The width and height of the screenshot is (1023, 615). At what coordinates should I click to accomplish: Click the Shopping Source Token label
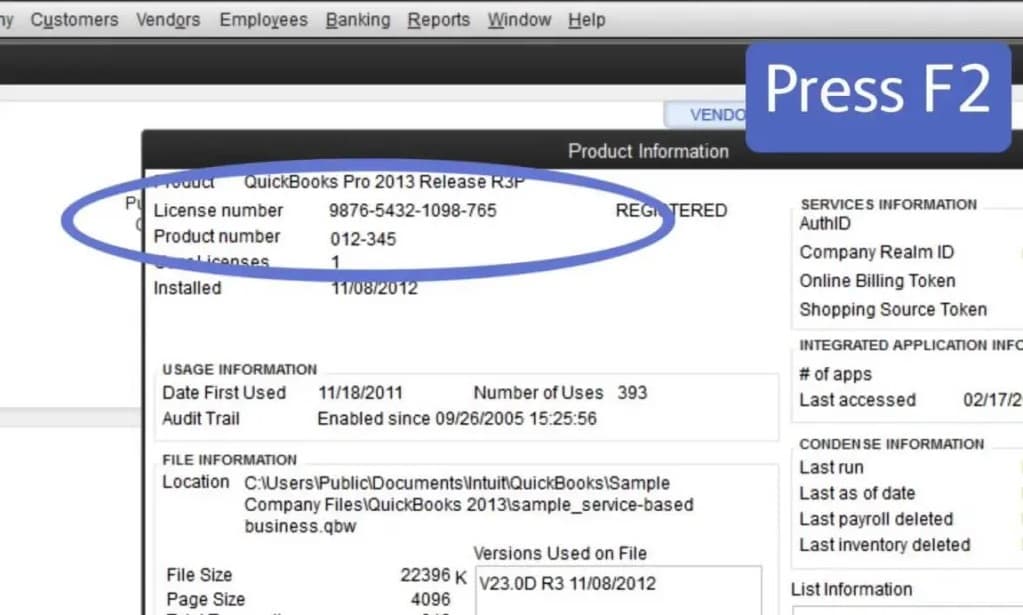(893, 310)
